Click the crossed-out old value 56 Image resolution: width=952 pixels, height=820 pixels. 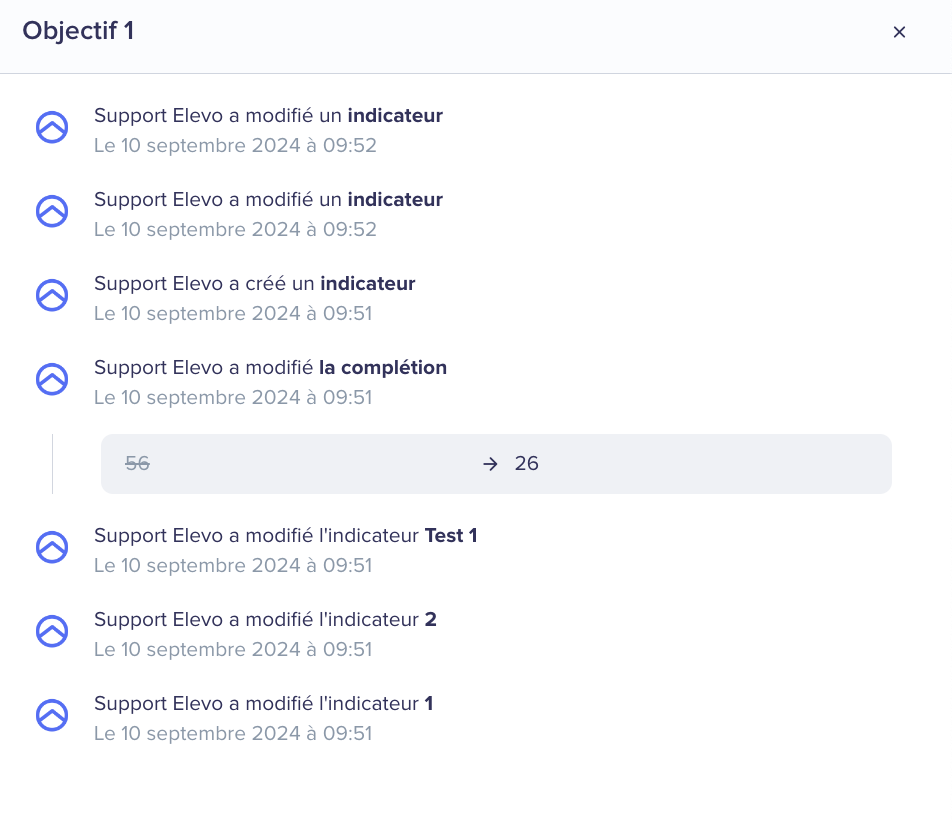pyautogui.click(x=137, y=464)
